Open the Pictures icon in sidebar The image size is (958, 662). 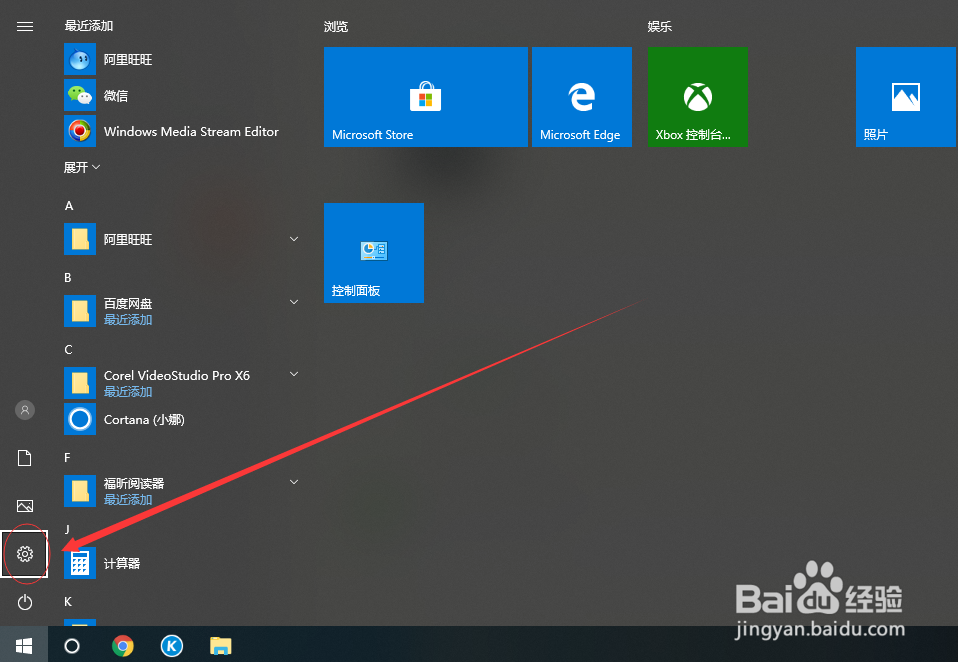tap(24, 506)
